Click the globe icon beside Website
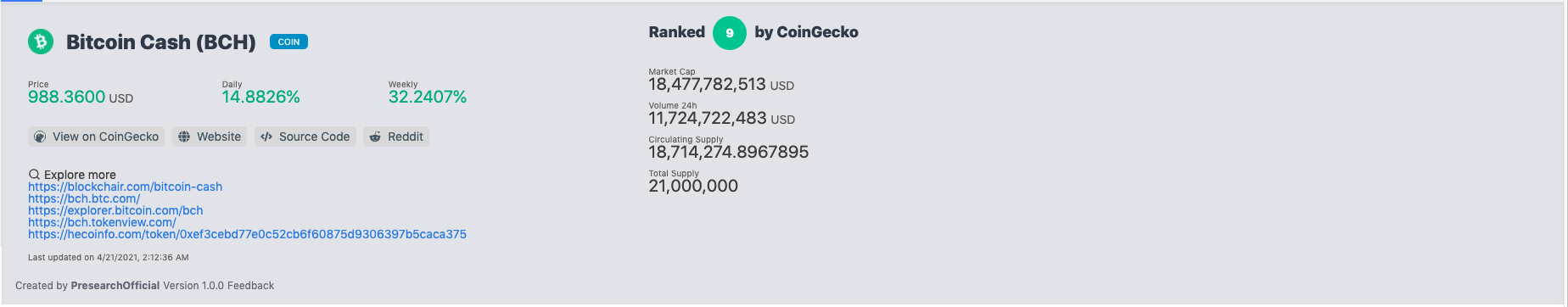1568x307 pixels. pos(184,137)
